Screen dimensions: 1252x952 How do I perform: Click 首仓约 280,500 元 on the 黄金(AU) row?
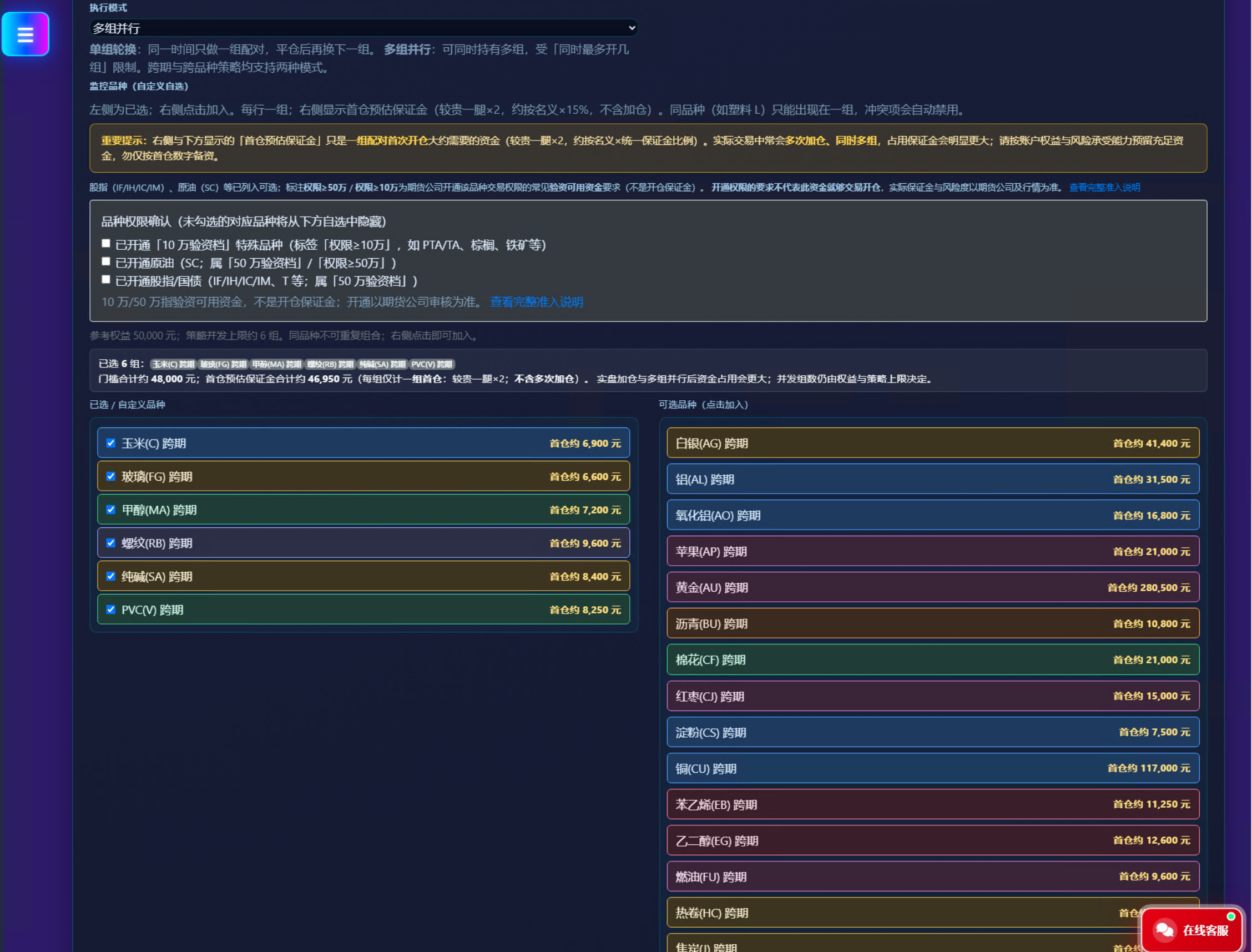click(x=1149, y=588)
